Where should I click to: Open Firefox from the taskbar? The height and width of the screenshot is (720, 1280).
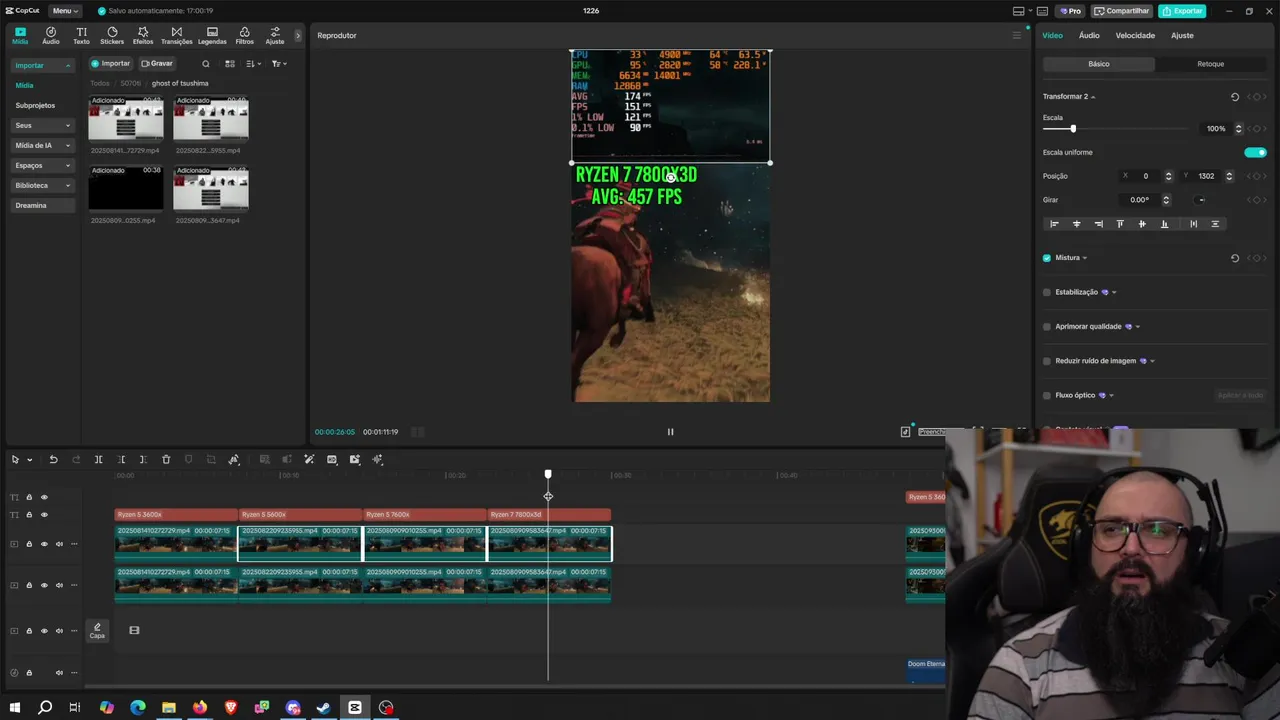200,708
